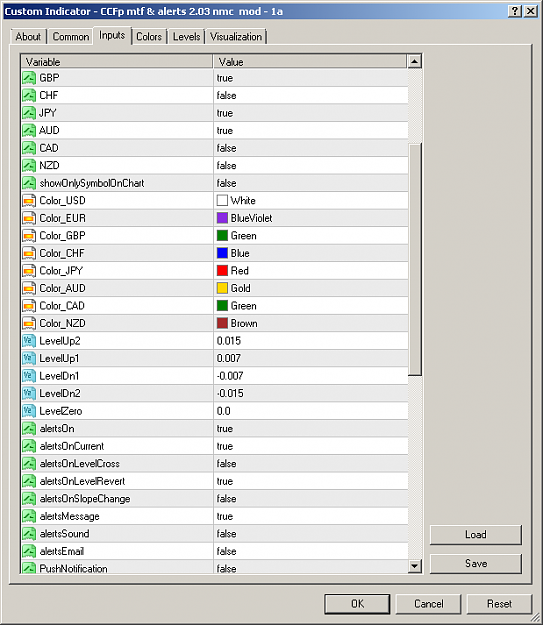Click the color icon beside Color_USD
543x625 pixels.
click(29, 200)
